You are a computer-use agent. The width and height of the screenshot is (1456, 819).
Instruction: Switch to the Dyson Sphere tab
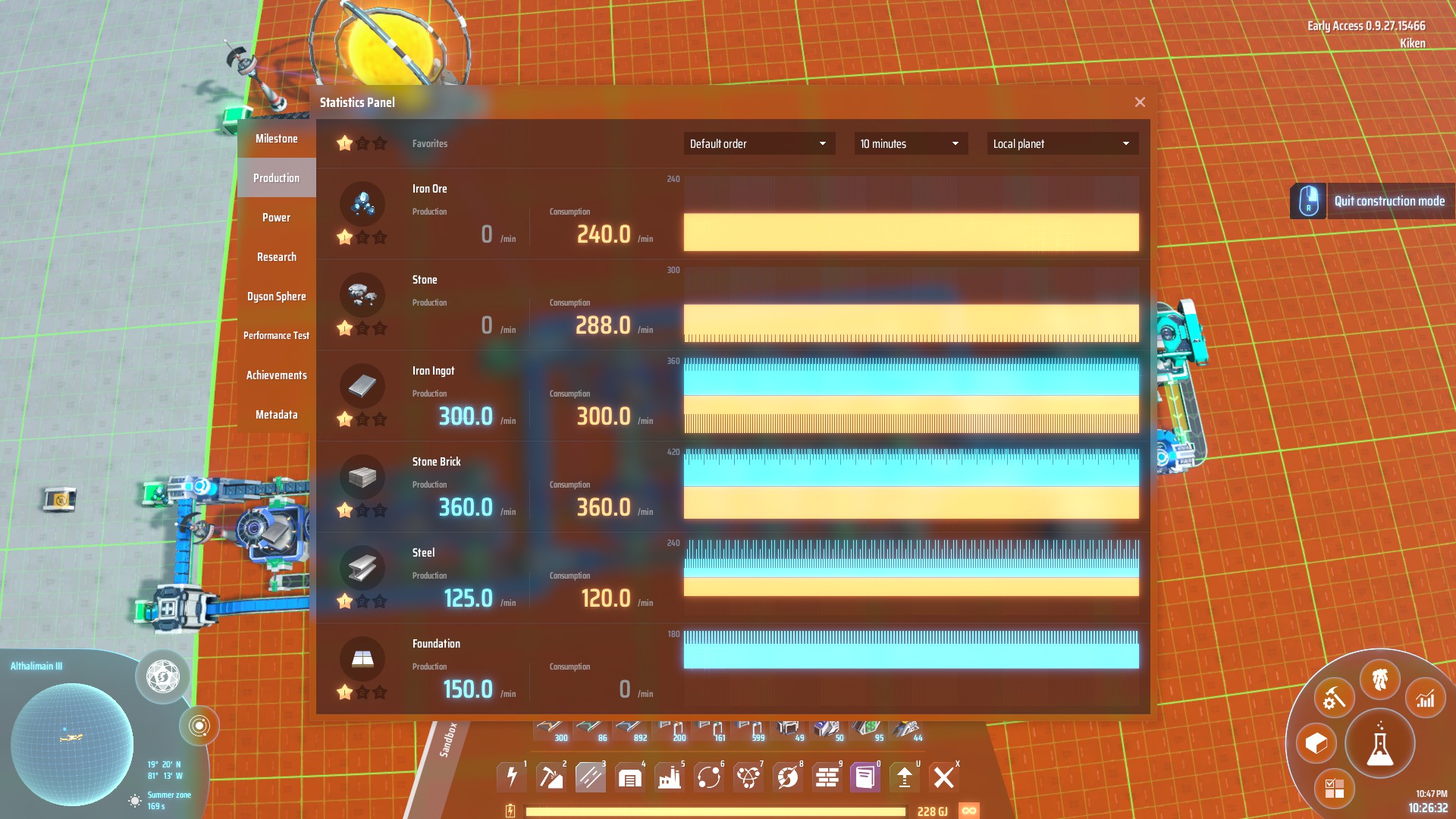[276, 297]
